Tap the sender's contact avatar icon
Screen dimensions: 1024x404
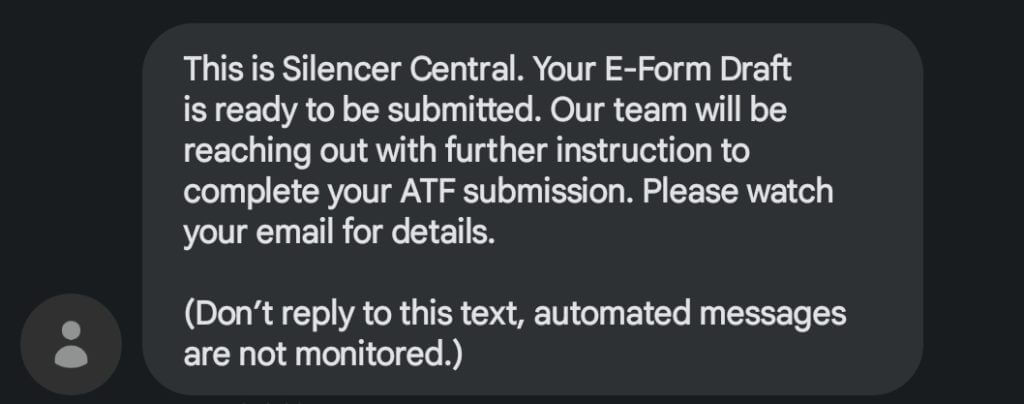pyautogui.click(x=70, y=344)
